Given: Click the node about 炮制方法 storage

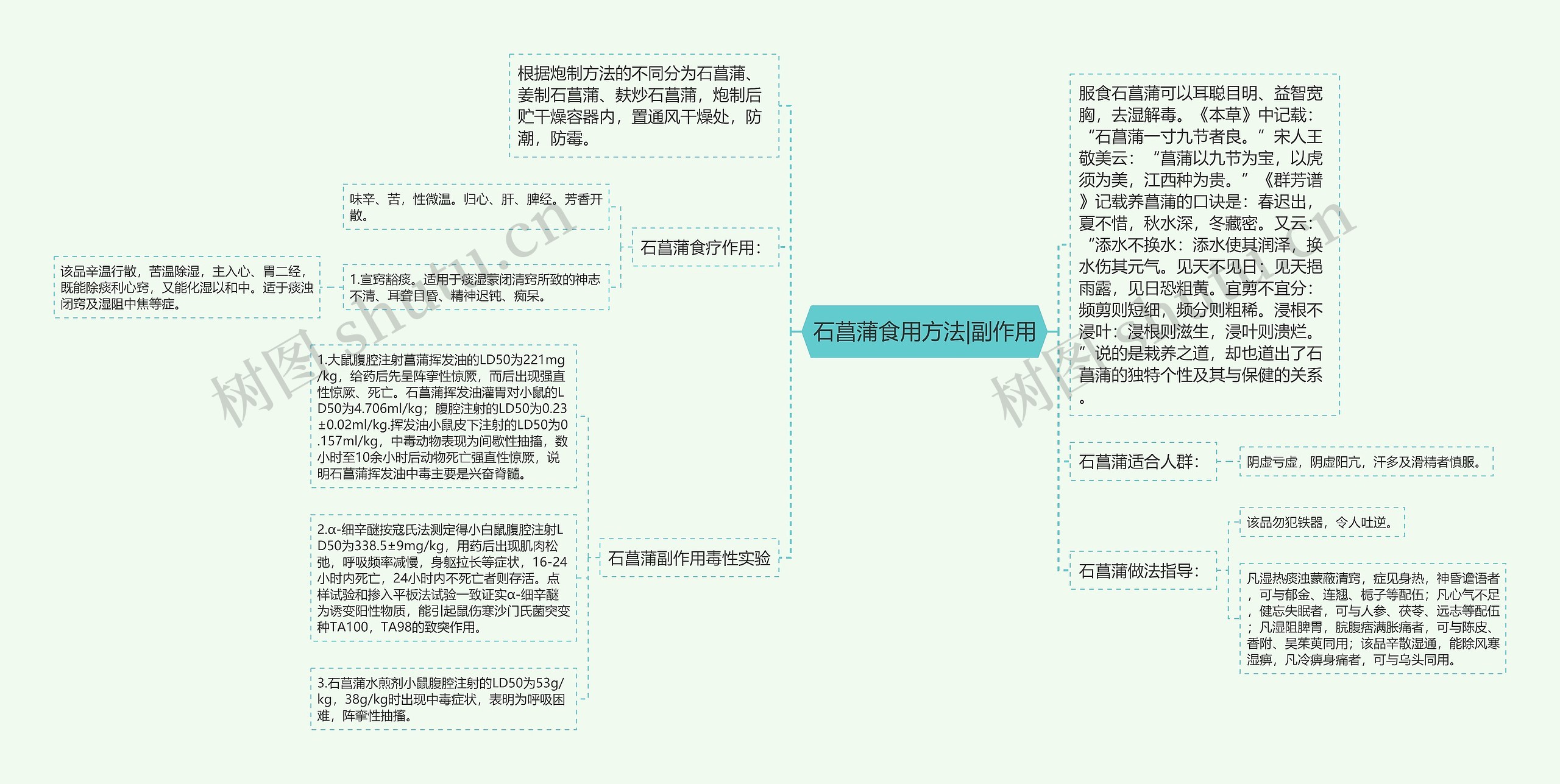Looking at the screenshot, I should (643, 106).
